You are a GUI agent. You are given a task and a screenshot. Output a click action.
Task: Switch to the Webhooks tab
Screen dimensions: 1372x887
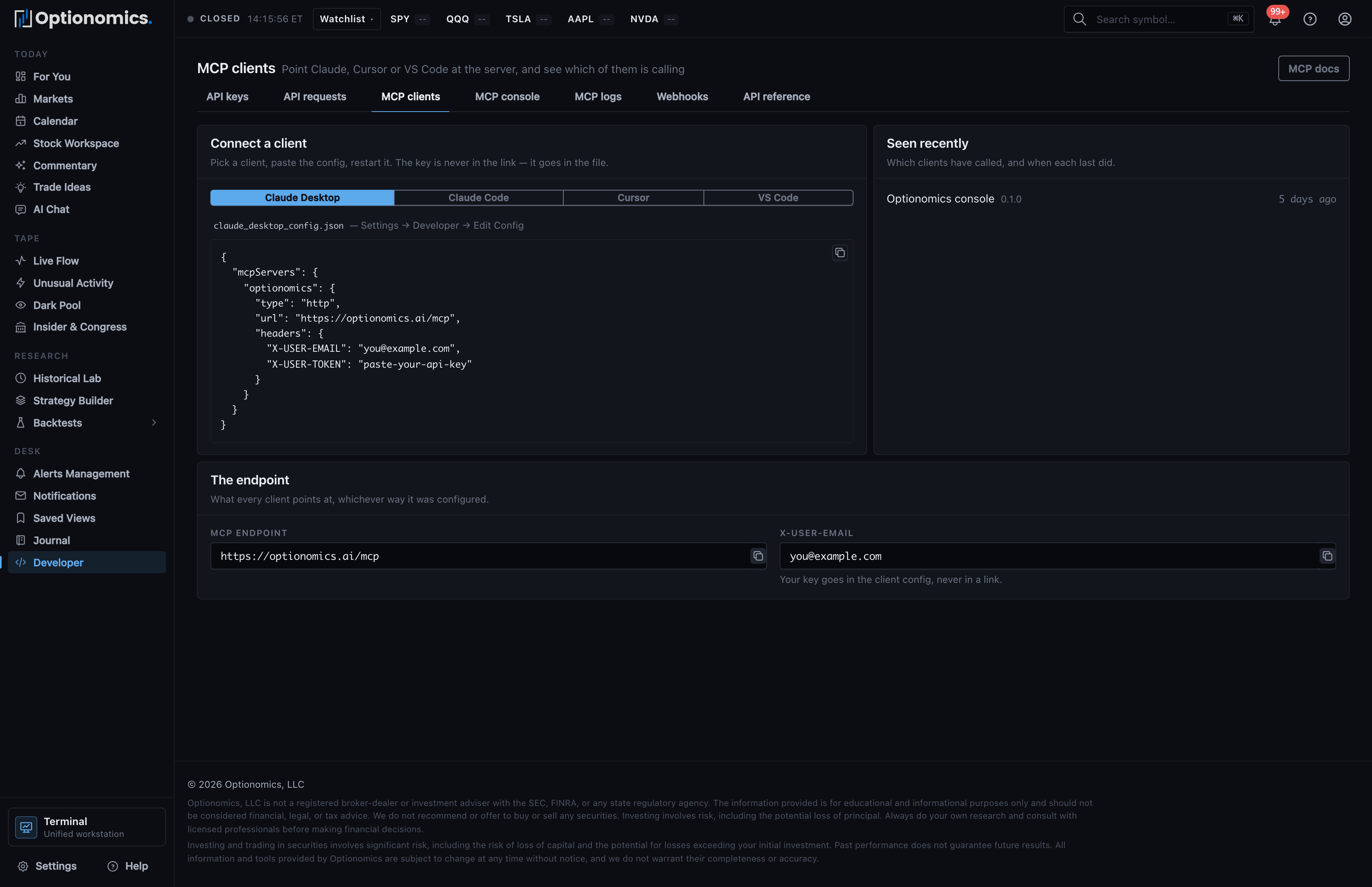682,97
